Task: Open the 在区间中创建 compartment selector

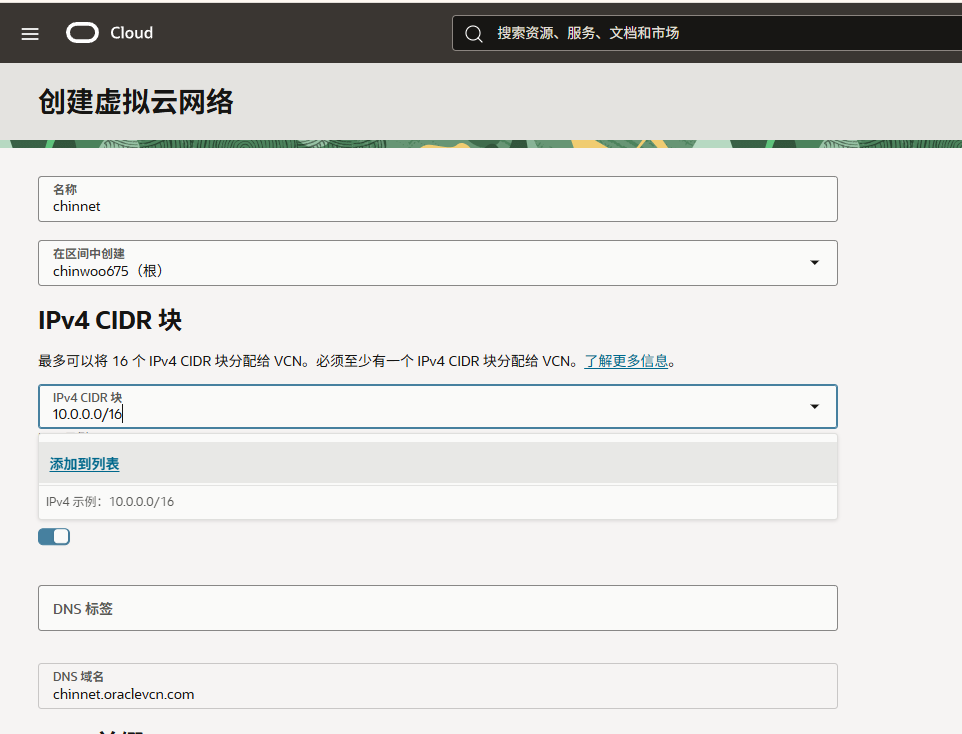Action: pyautogui.click(x=420, y=263)
